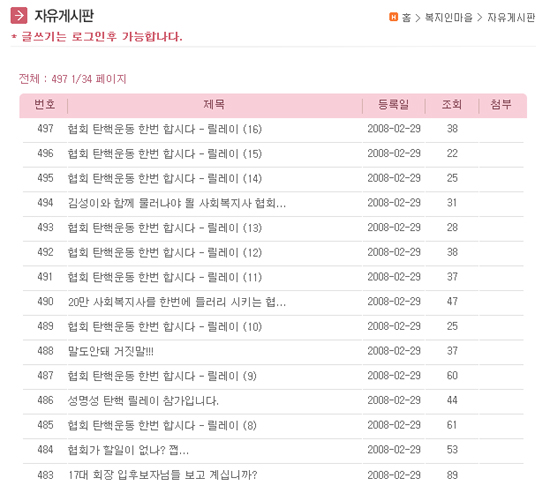The height and width of the screenshot is (493, 550).
Task: Click the red arrow icon beside 자유게시판 title
Action: 19,15
